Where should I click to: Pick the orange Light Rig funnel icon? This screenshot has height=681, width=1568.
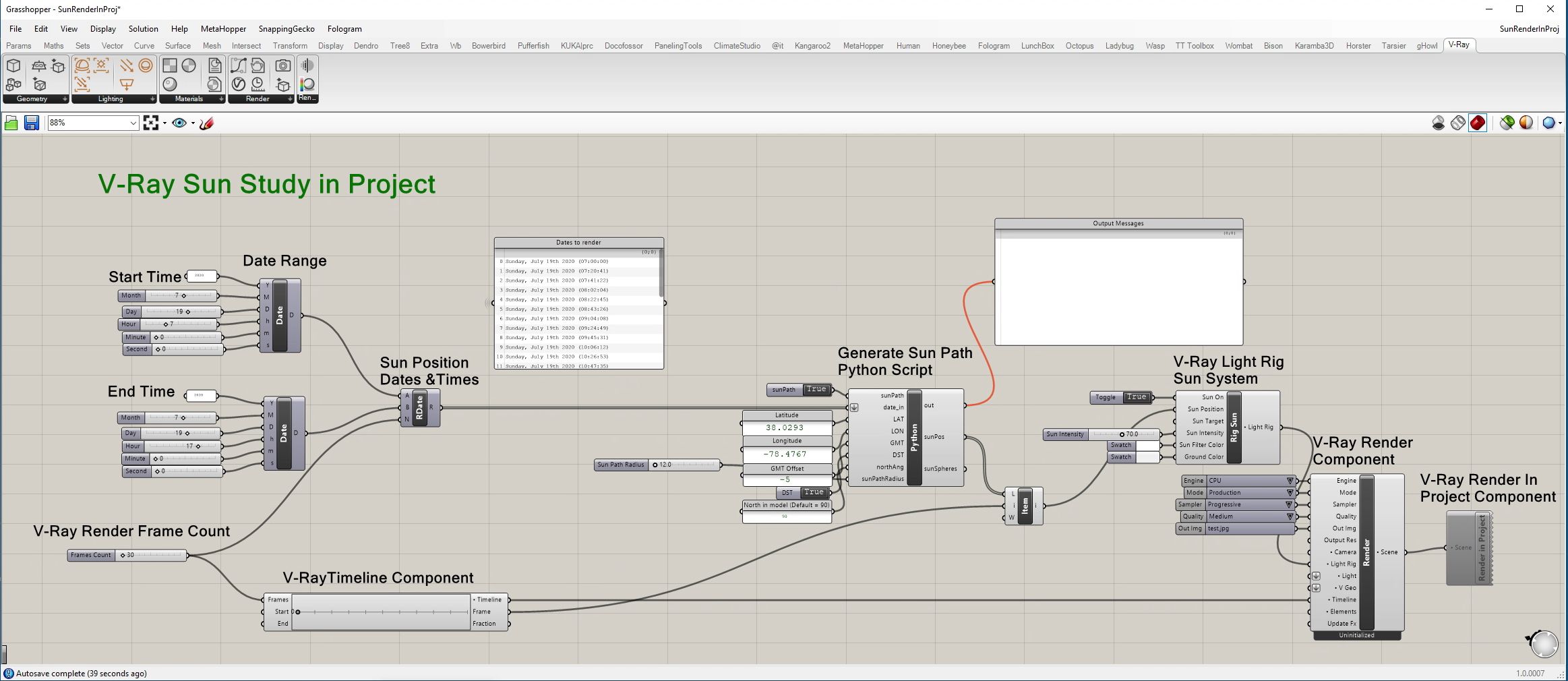[127, 84]
